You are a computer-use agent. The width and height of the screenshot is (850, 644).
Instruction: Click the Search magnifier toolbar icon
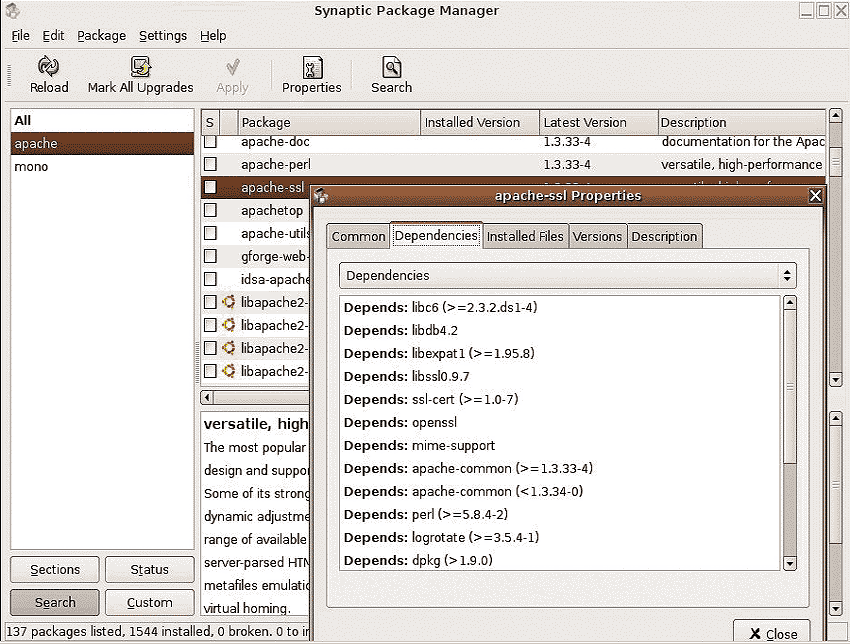tap(391, 67)
